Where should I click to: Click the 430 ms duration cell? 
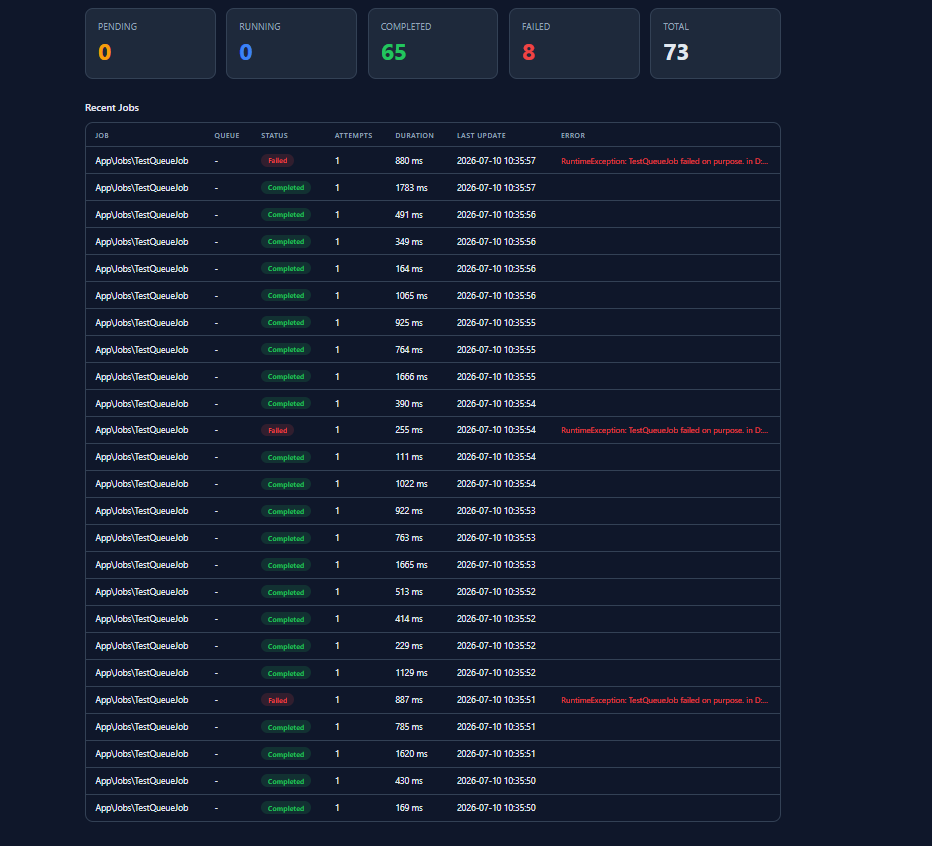pyautogui.click(x=409, y=781)
